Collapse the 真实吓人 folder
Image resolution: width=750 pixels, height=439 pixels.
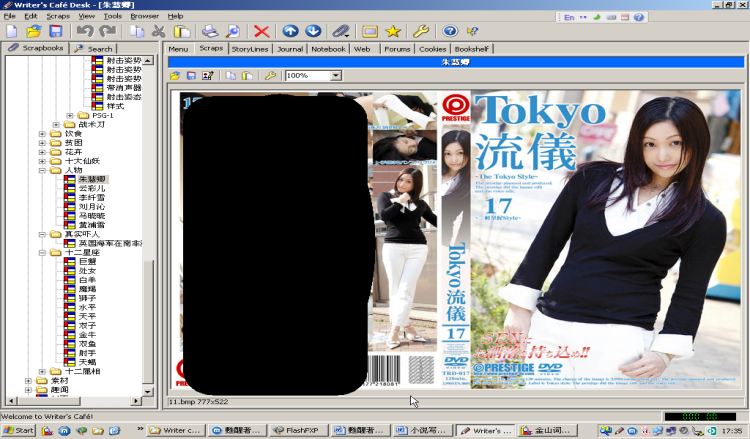[42, 234]
